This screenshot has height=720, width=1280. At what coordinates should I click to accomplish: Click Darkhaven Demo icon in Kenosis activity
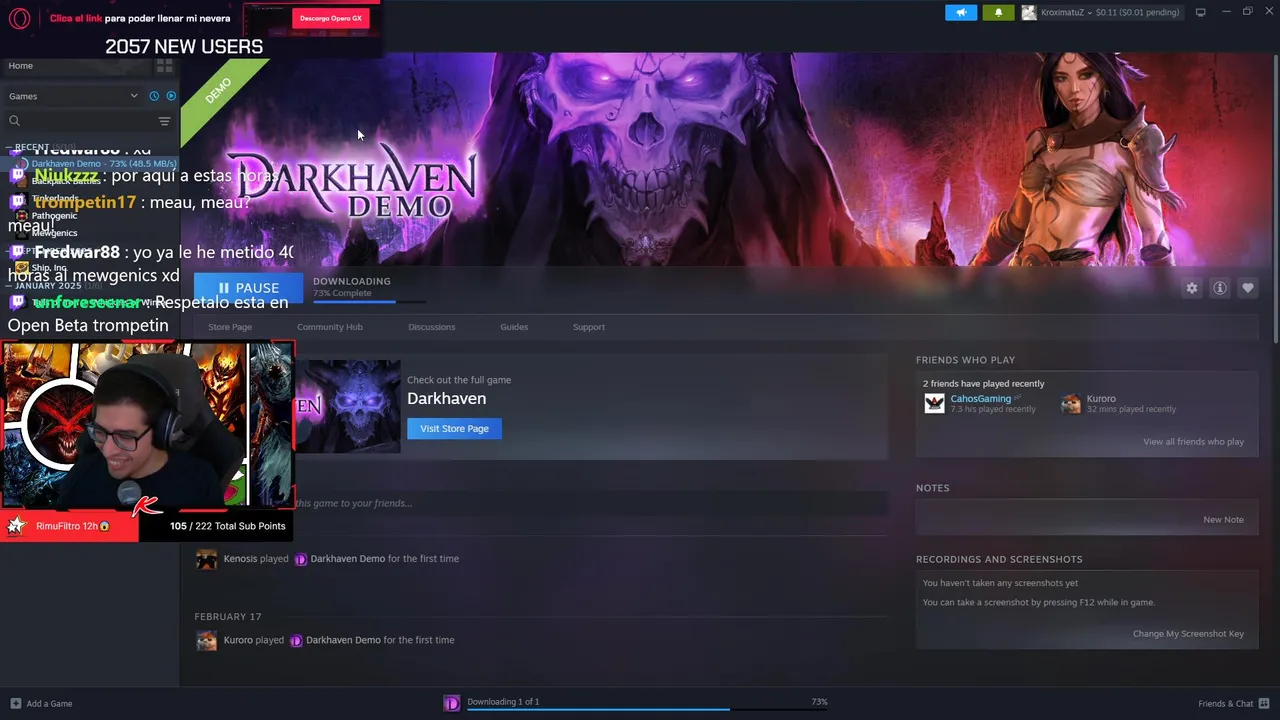[300, 560]
